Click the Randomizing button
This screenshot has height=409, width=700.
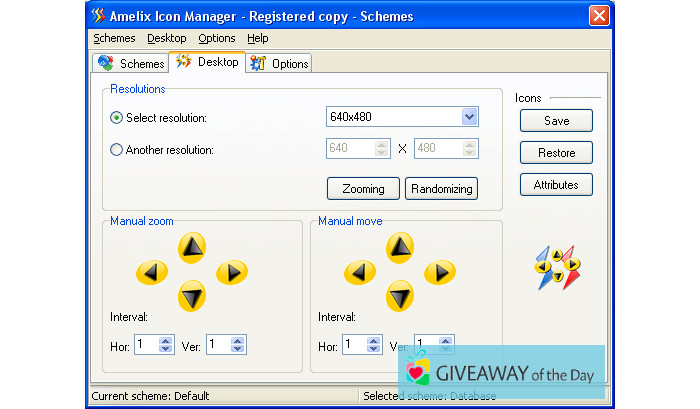click(x=442, y=189)
